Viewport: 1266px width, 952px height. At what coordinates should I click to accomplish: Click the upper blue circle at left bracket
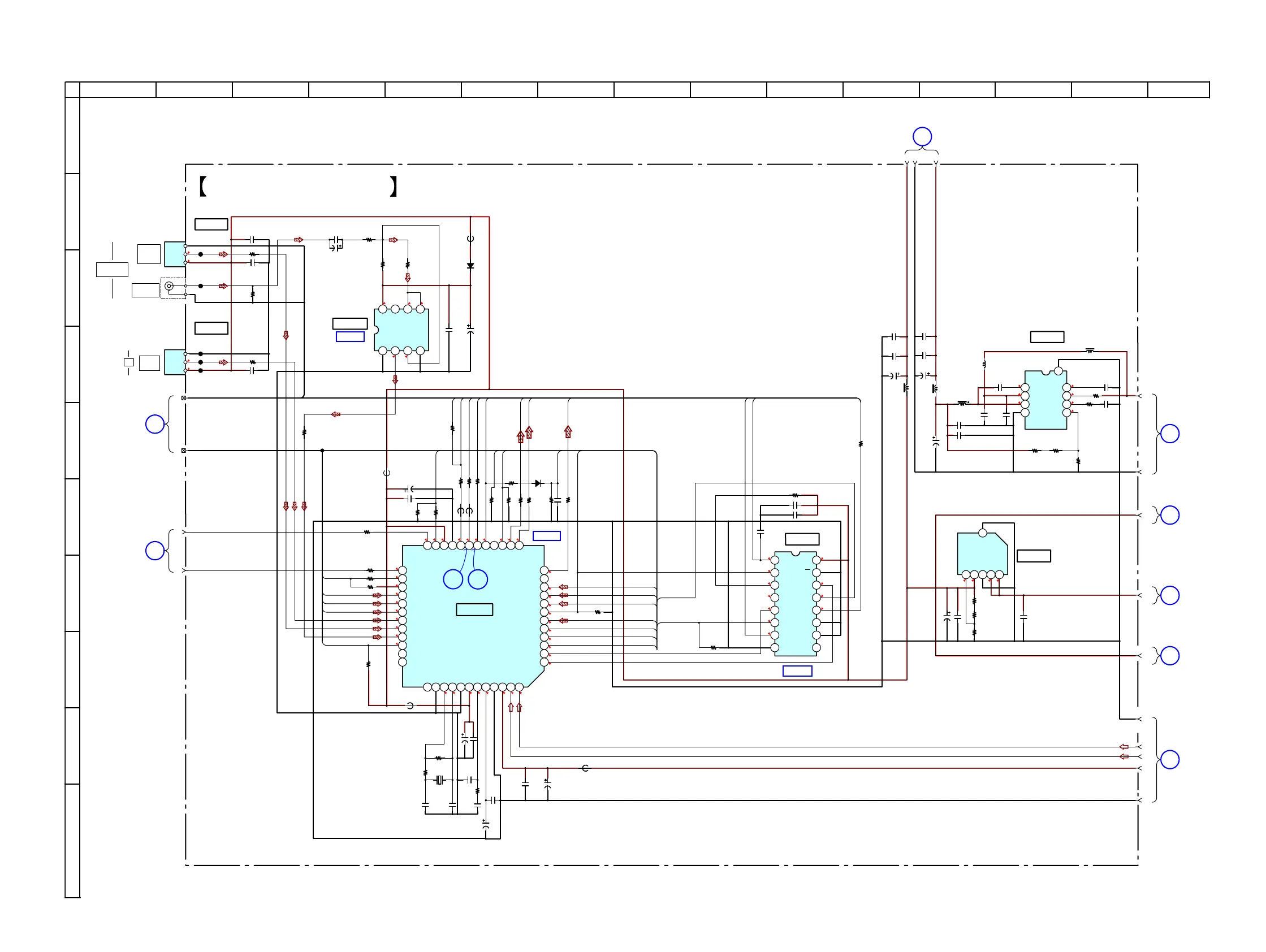[155, 425]
